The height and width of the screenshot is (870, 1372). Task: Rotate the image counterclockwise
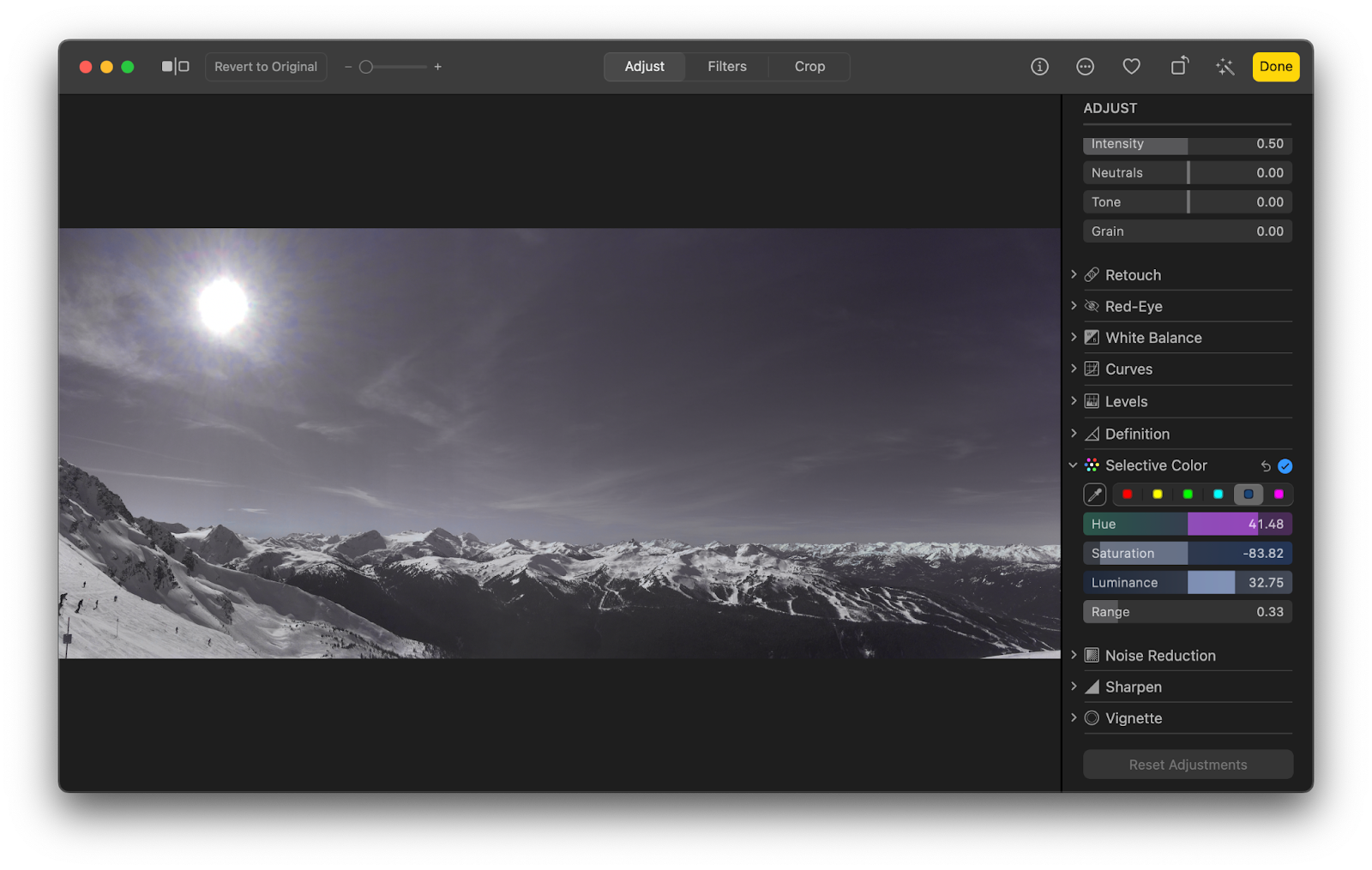(1179, 66)
